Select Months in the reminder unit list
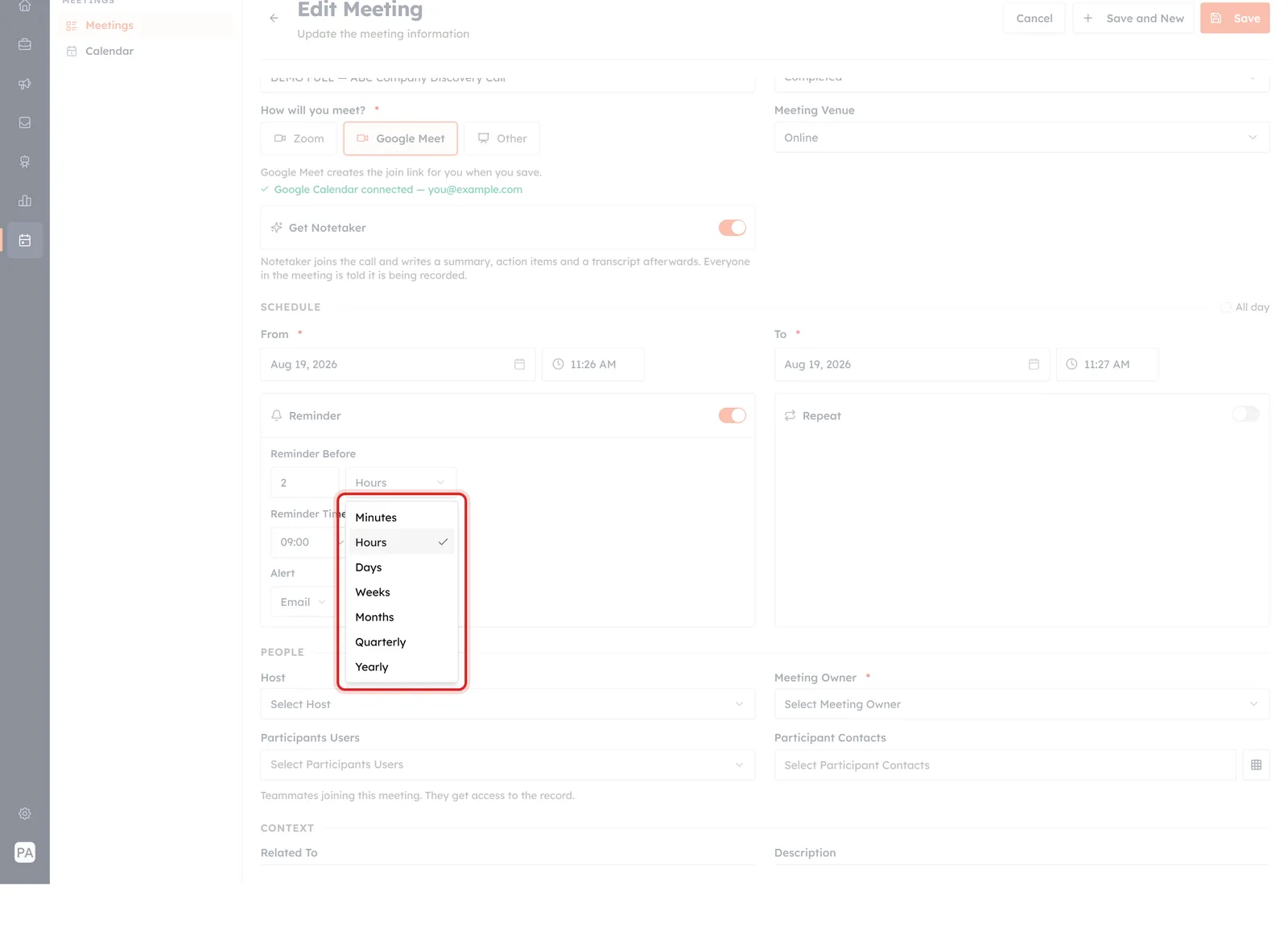 402,617
